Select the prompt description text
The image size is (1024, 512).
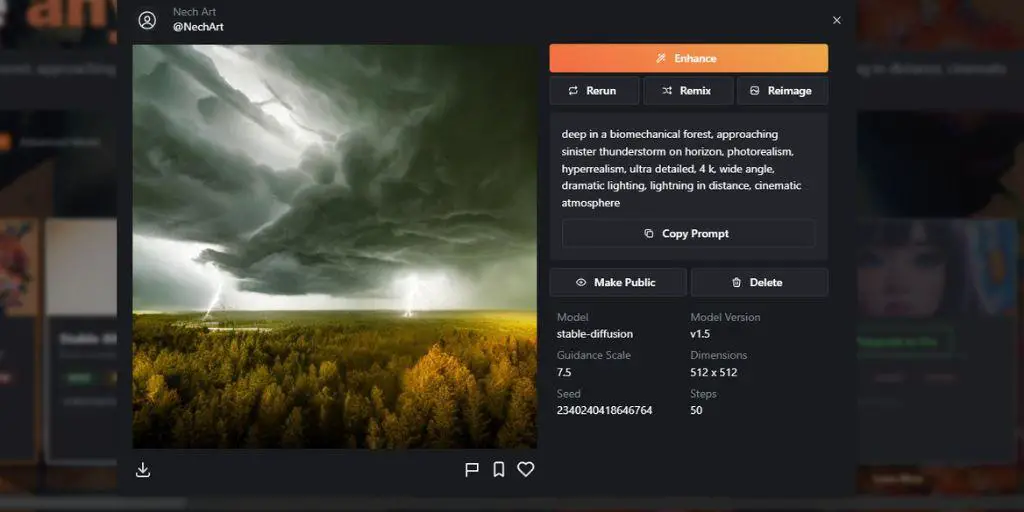pos(682,168)
